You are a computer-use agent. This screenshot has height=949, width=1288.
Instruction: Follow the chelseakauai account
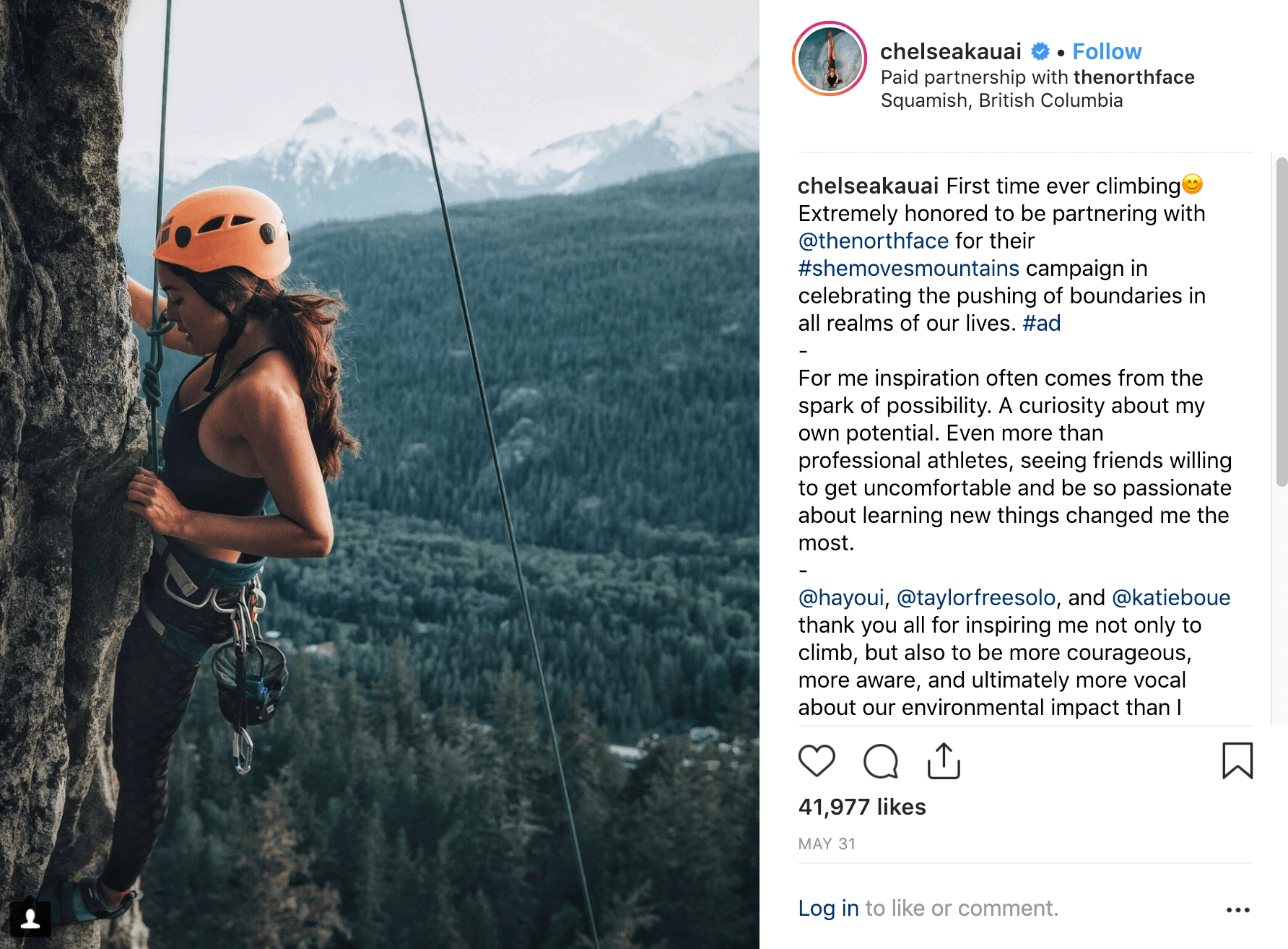click(1106, 51)
